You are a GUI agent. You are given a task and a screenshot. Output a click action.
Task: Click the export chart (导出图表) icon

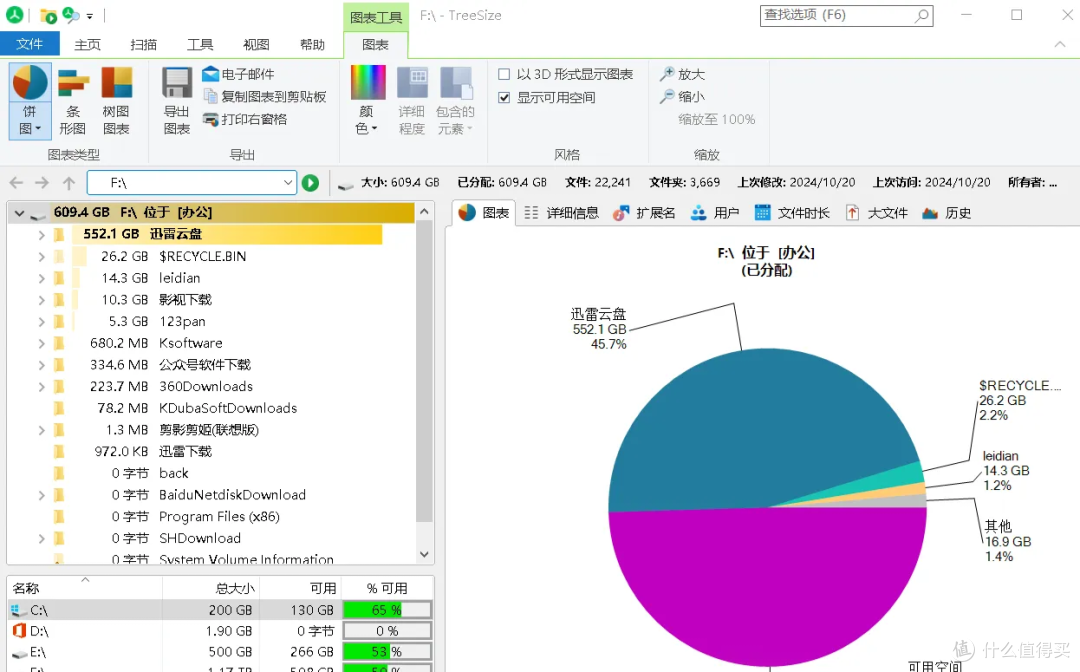(177, 101)
